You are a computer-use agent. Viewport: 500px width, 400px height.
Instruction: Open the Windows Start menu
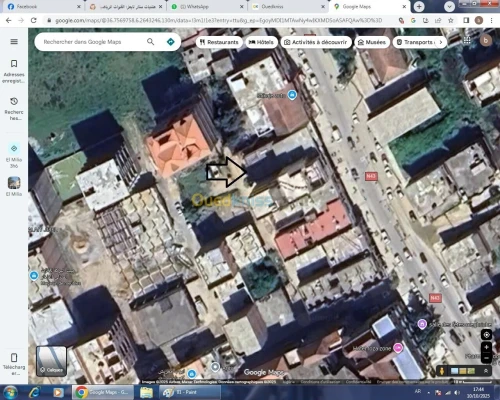click(10, 392)
